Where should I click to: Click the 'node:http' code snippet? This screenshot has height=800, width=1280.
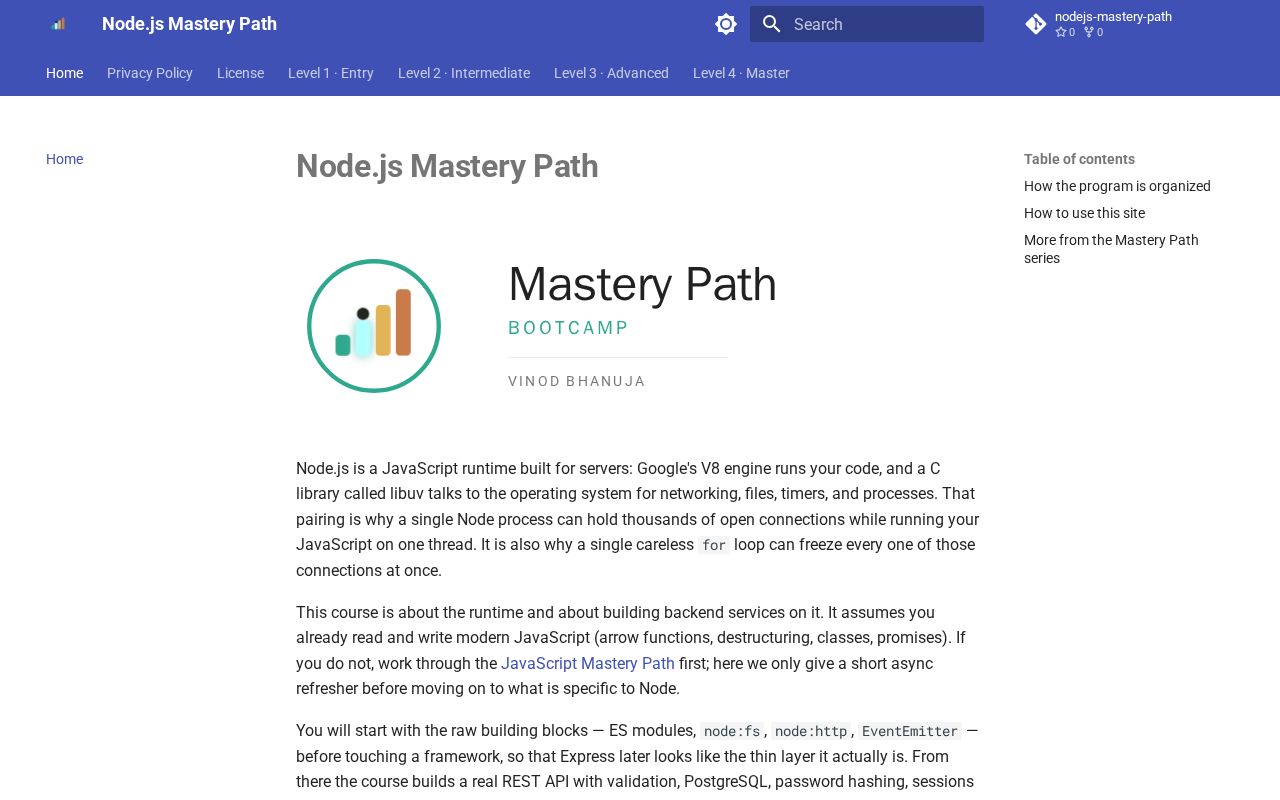point(810,731)
